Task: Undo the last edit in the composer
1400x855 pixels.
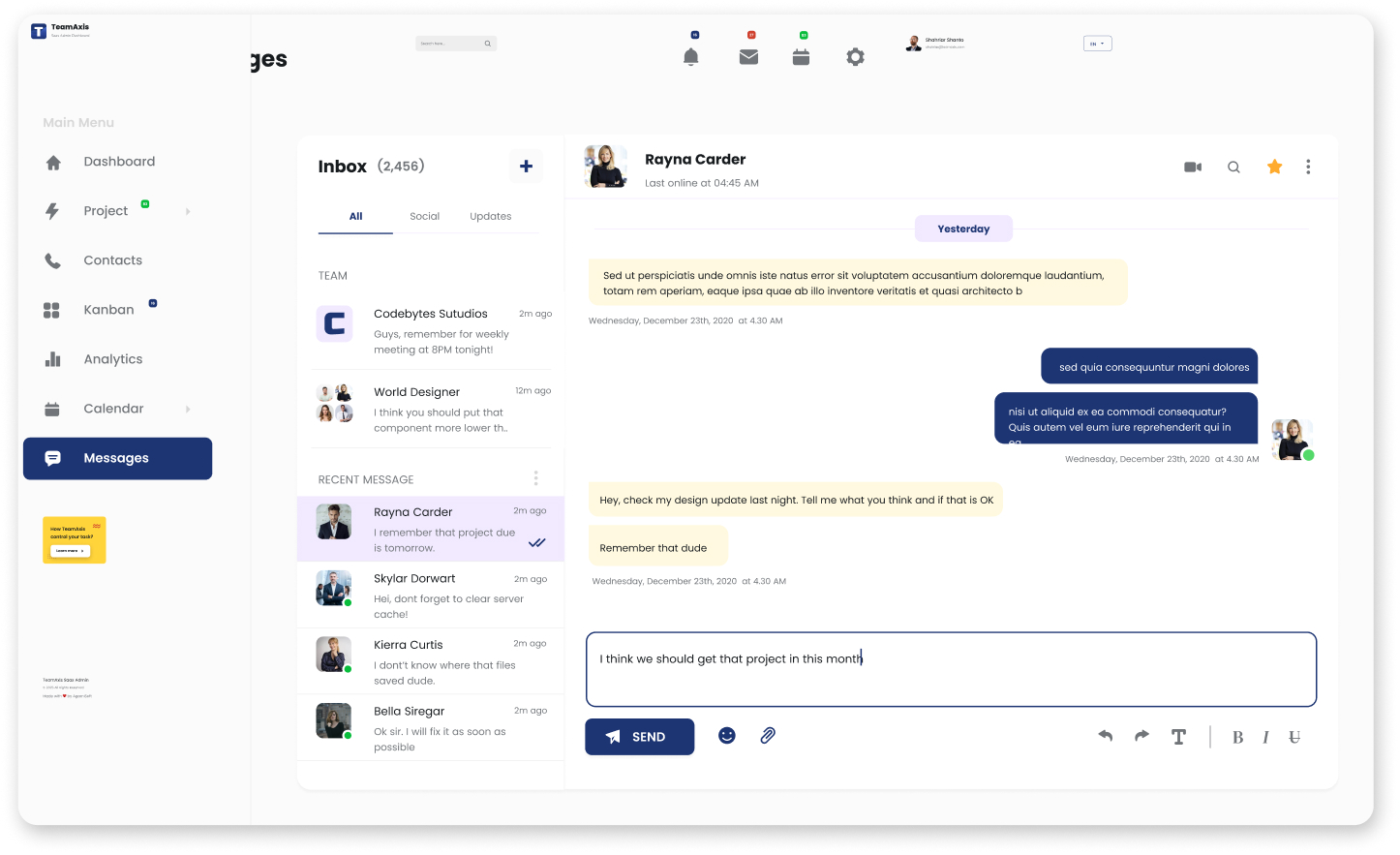Action: click(x=1106, y=736)
